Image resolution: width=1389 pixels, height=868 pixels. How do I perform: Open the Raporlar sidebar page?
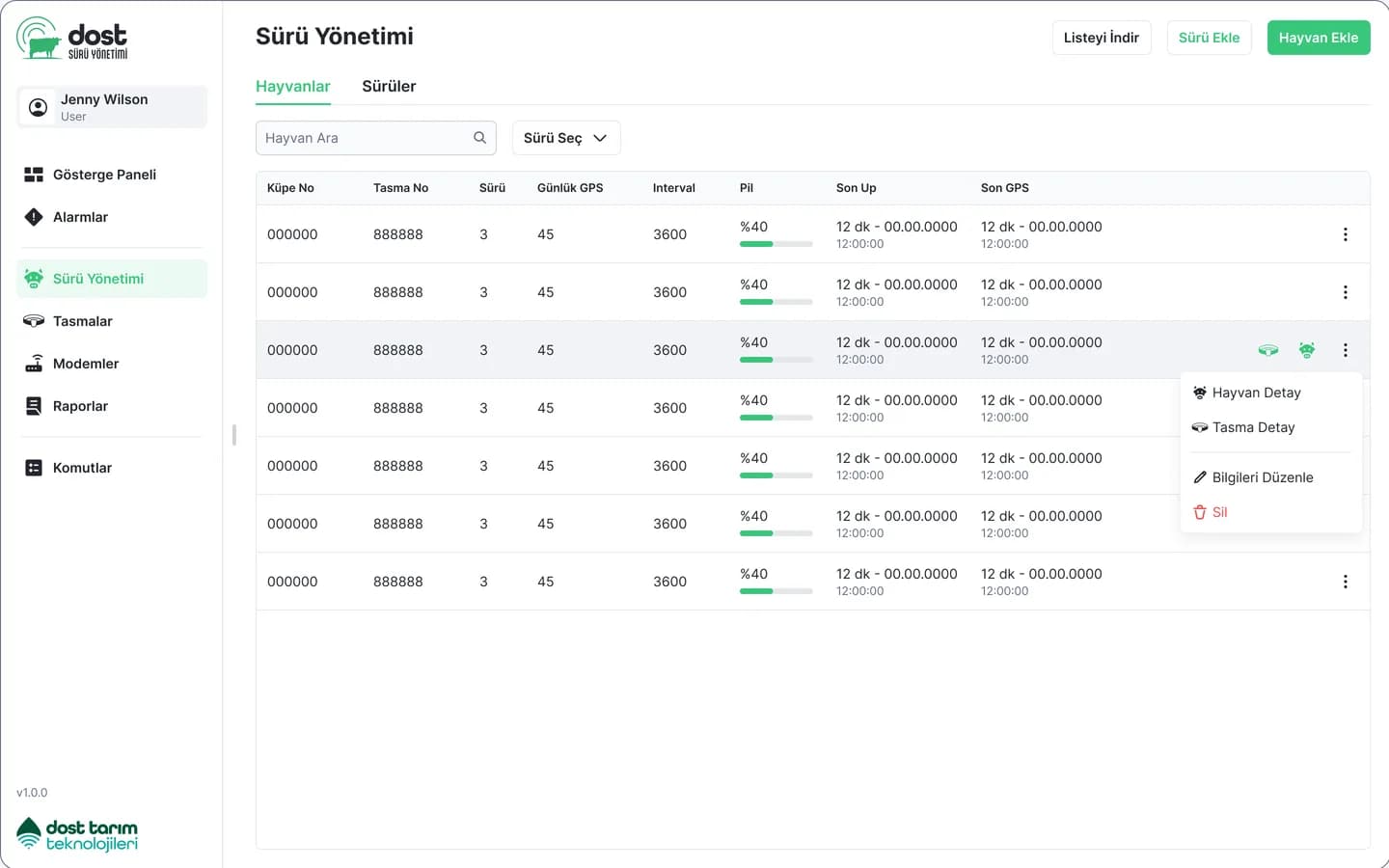pos(112,406)
